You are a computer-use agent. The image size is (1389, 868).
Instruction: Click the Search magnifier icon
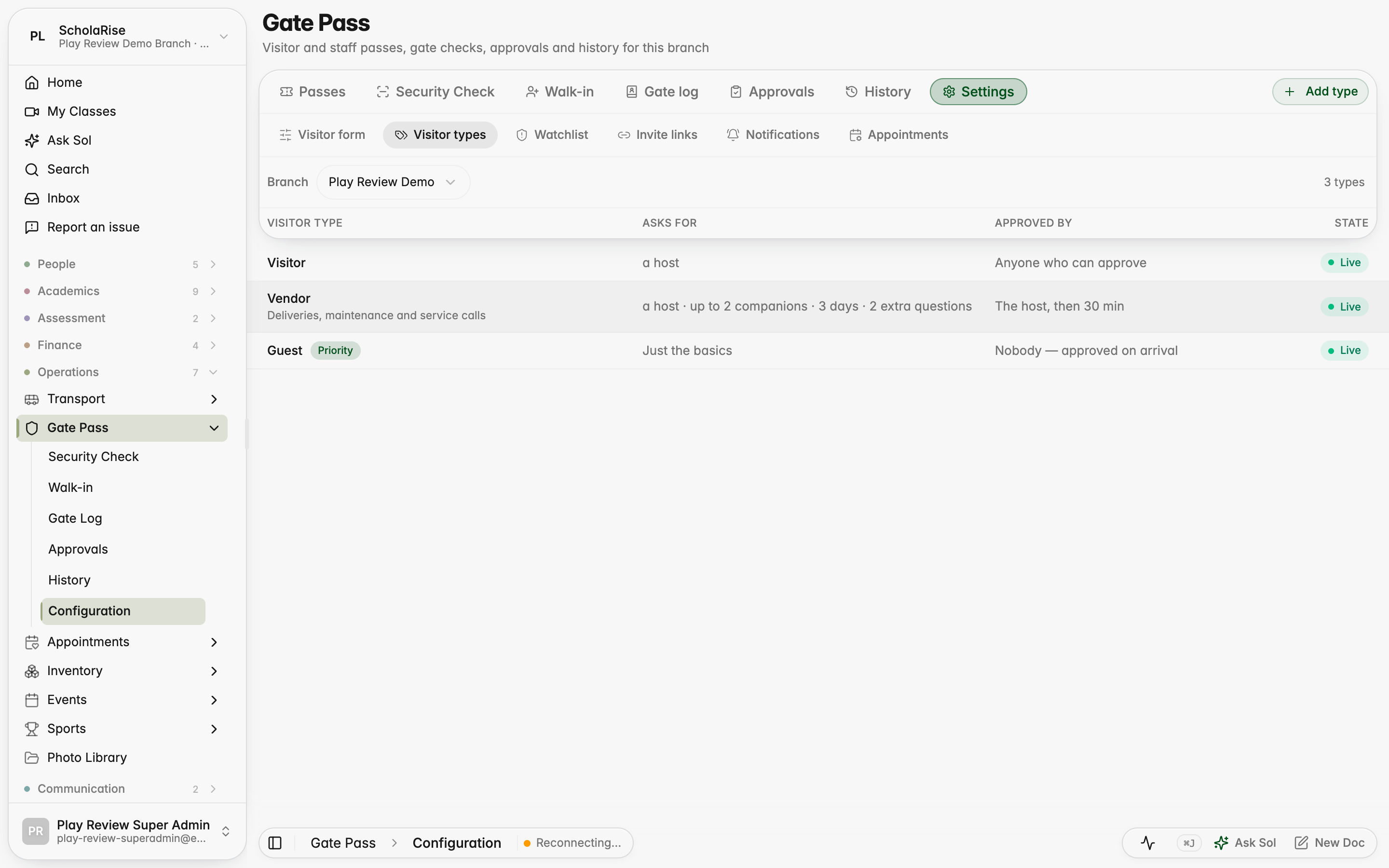click(31, 169)
